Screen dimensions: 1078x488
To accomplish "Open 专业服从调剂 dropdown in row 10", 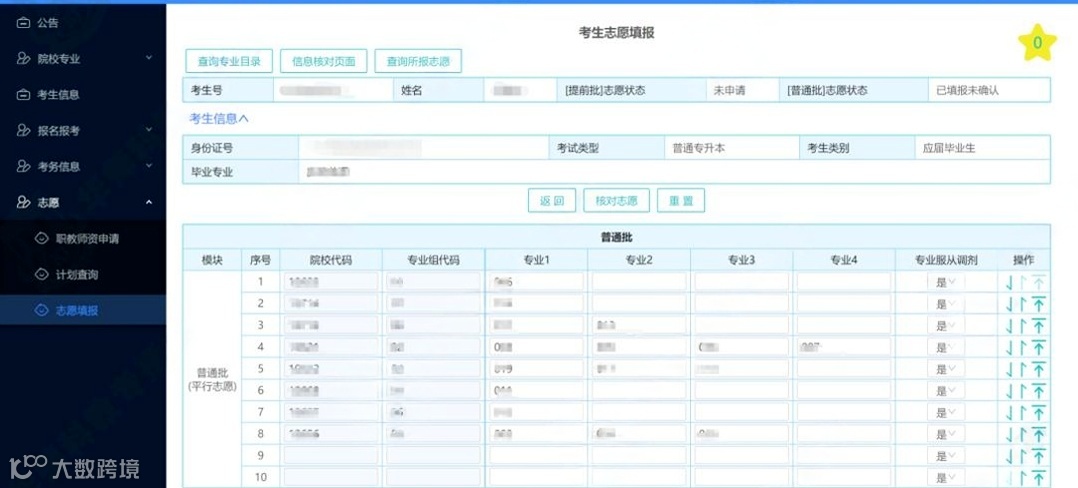I will click(x=946, y=478).
